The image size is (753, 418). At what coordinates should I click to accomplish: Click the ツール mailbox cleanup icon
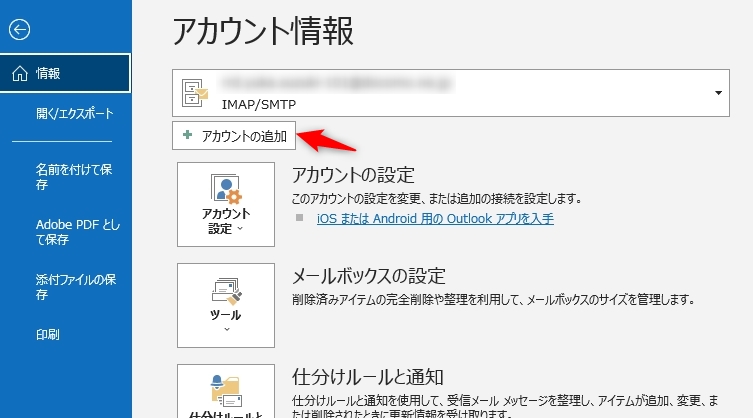tap(226, 291)
